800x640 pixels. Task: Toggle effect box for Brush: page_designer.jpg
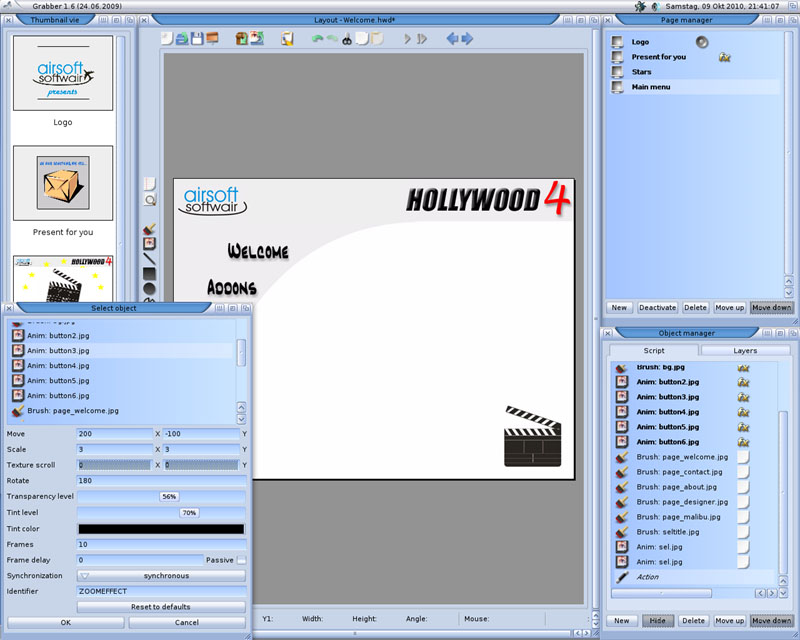[743, 502]
